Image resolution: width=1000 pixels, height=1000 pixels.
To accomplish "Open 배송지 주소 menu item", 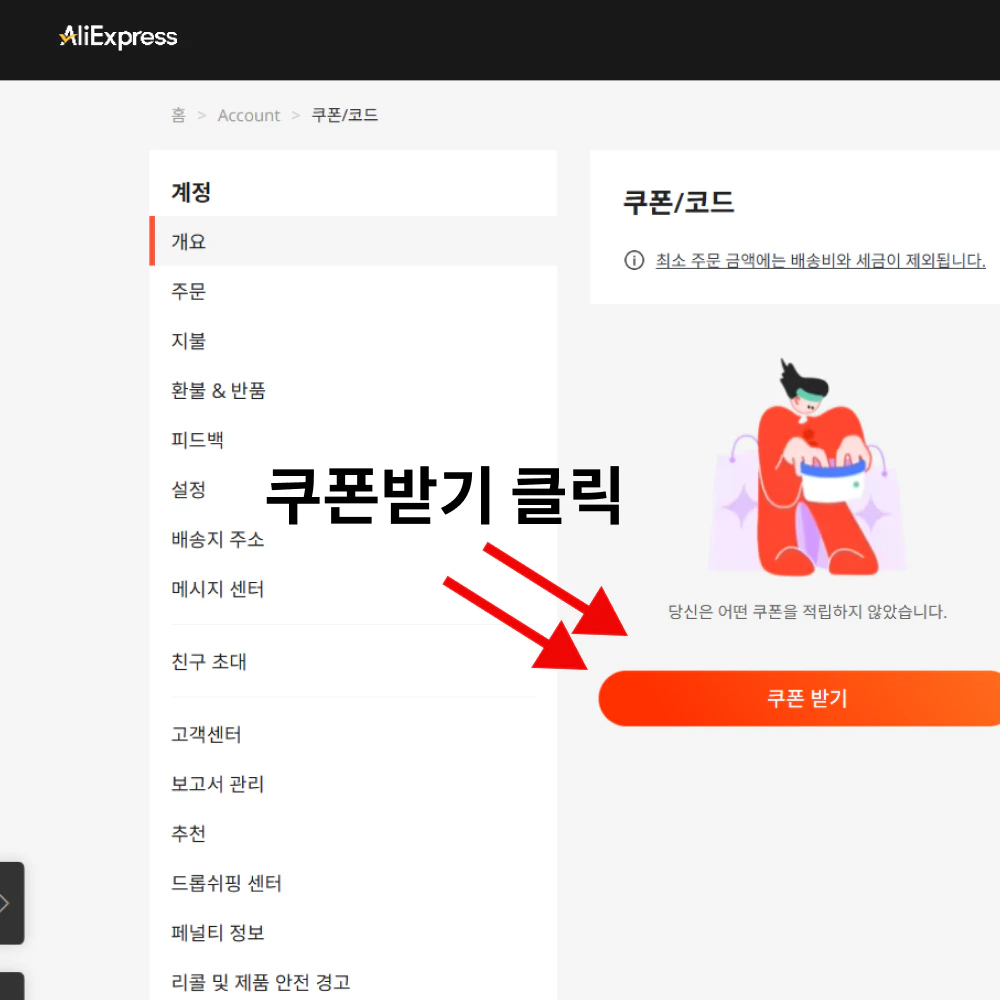I will [x=217, y=540].
